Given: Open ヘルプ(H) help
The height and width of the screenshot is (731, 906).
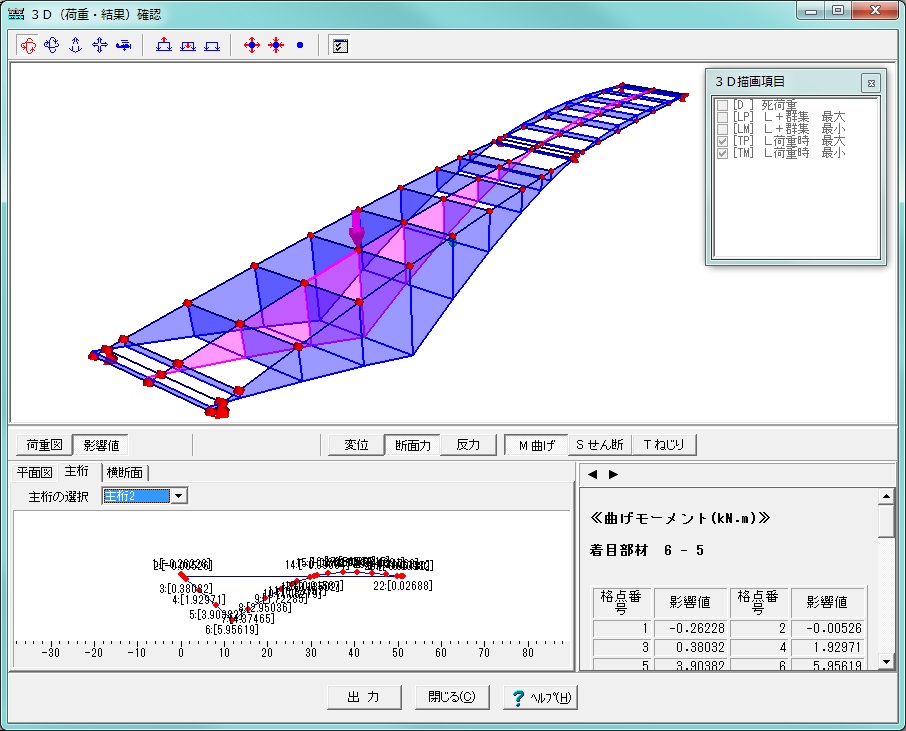Looking at the screenshot, I should point(540,697).
